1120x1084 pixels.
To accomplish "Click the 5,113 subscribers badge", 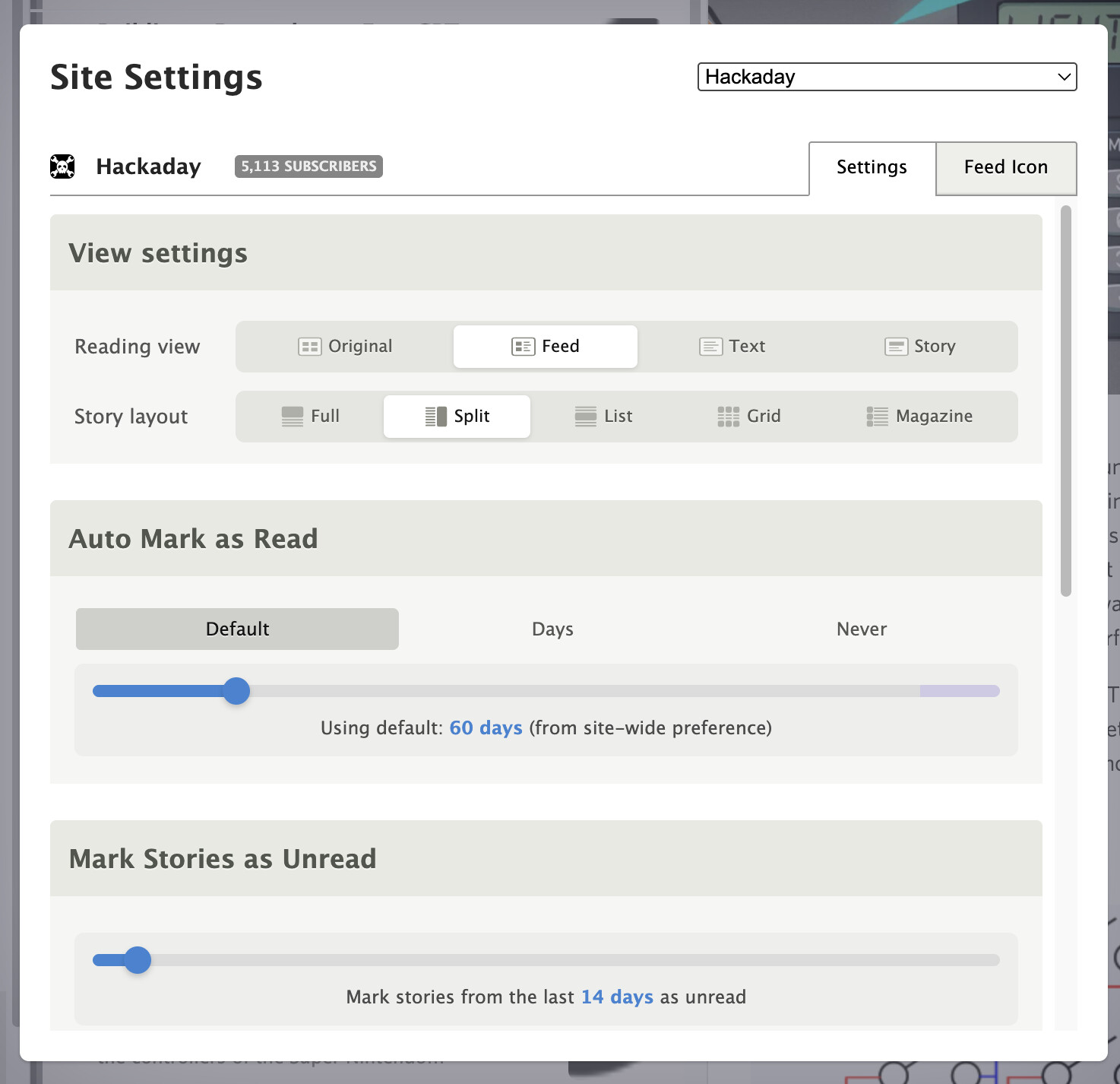I will click(x=308, y=166).
